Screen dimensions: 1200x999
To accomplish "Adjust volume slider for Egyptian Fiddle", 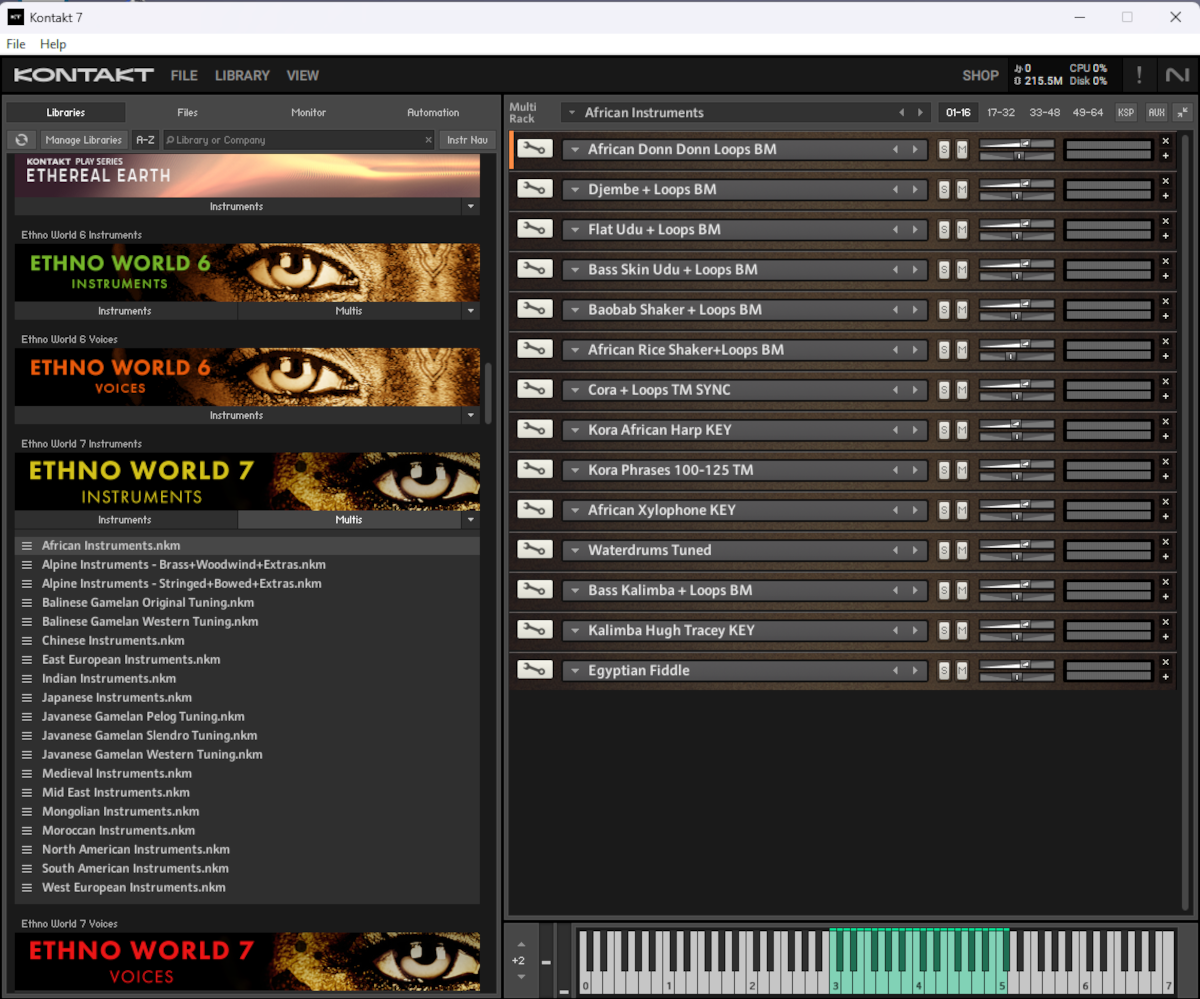I will click(x=1017, y=664).
